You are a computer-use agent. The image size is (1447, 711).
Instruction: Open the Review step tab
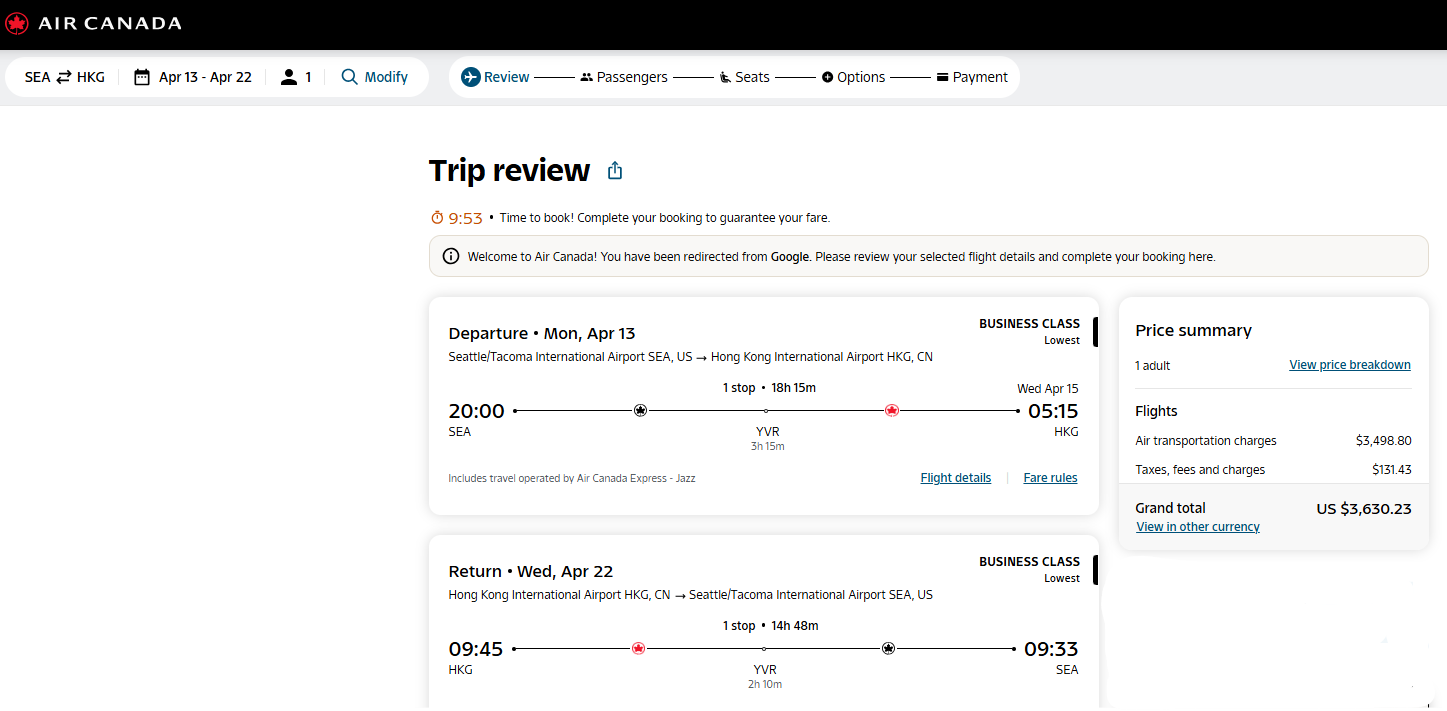(495, 77)
